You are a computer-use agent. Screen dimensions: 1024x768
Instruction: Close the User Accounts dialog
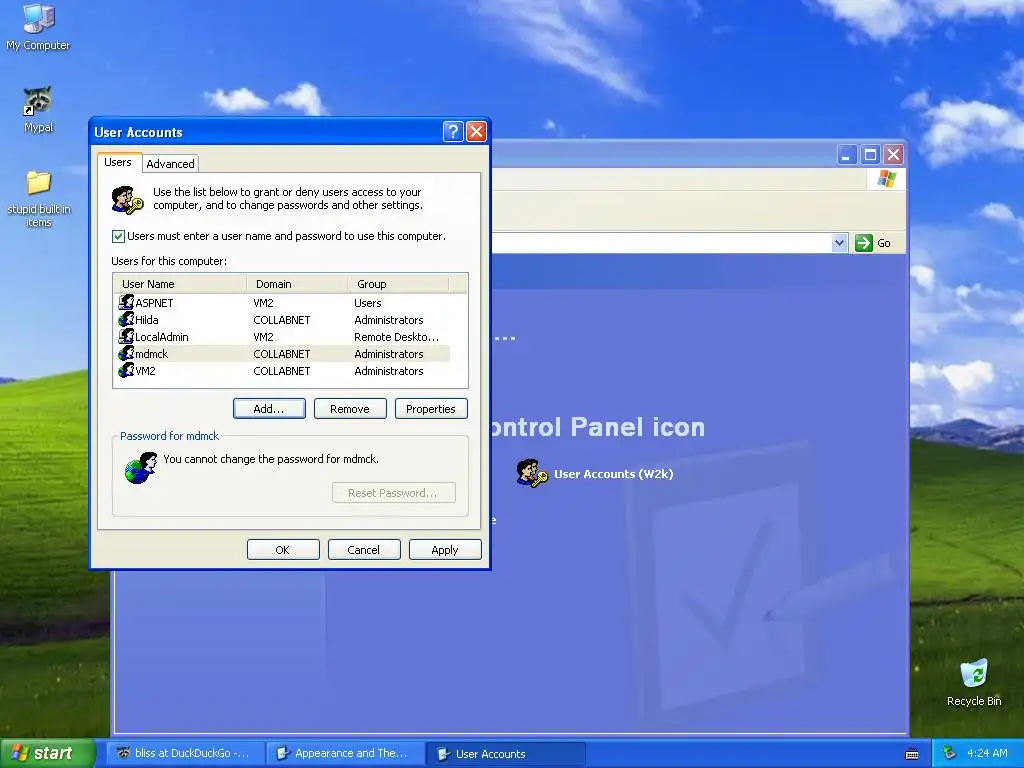click(x=476, y=132)
